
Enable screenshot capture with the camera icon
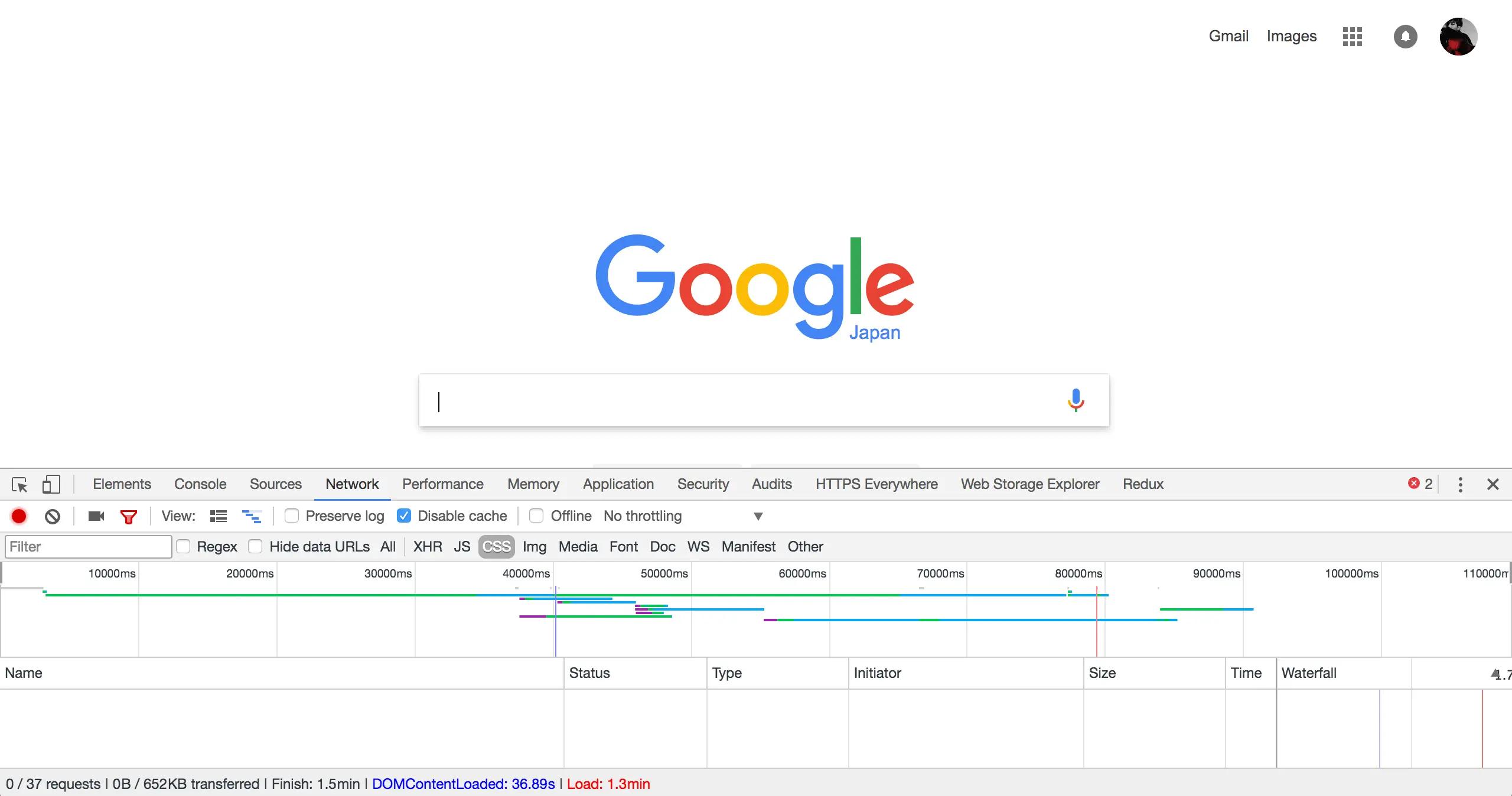coord(96,516)
